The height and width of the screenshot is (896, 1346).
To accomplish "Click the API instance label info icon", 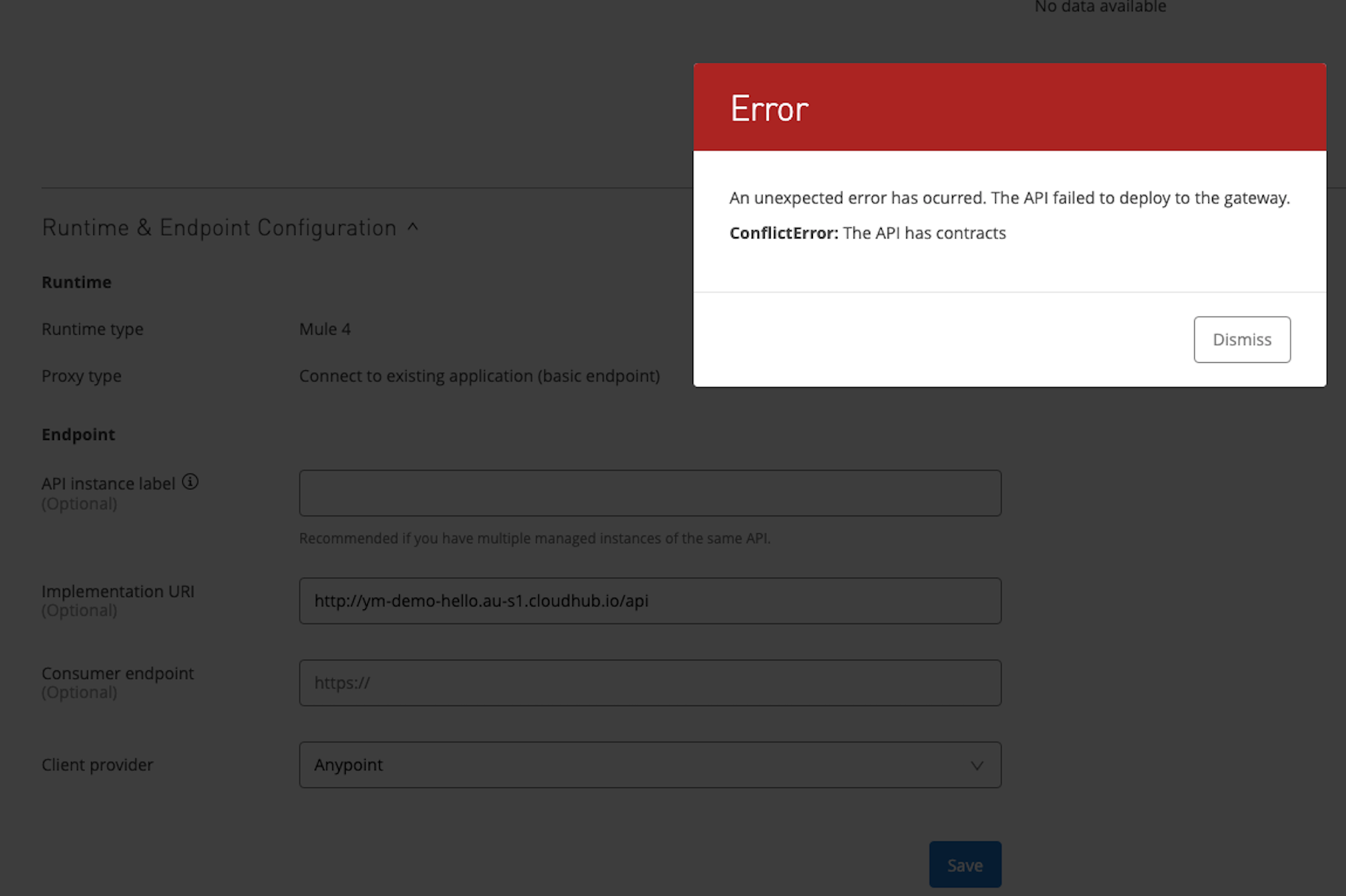I will (x=190, y=482).
